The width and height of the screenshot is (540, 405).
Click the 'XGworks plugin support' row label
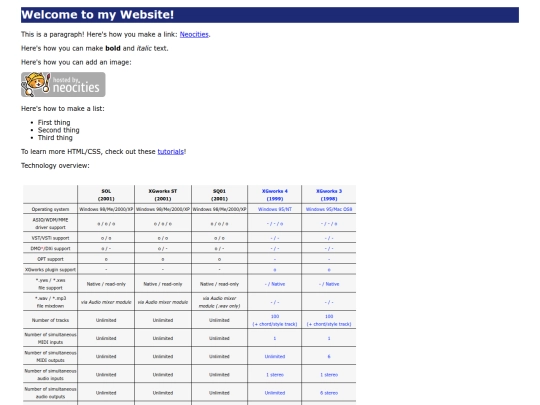50,270
